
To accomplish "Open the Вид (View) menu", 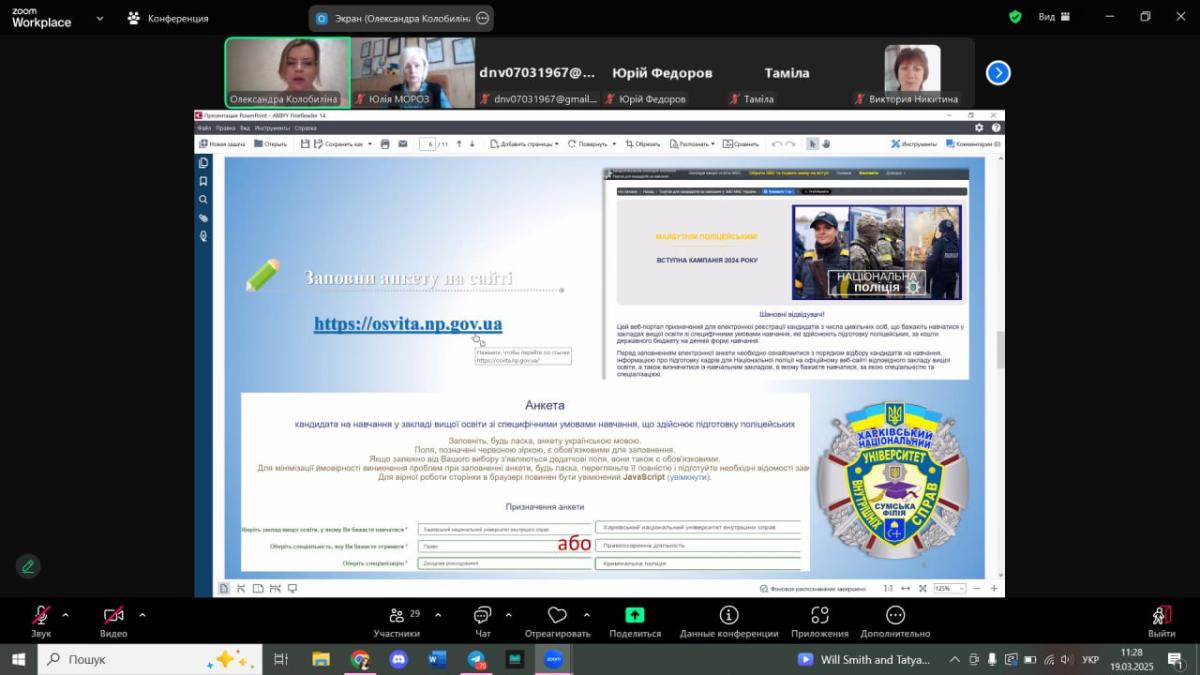I will click(x=1053, y=17).
